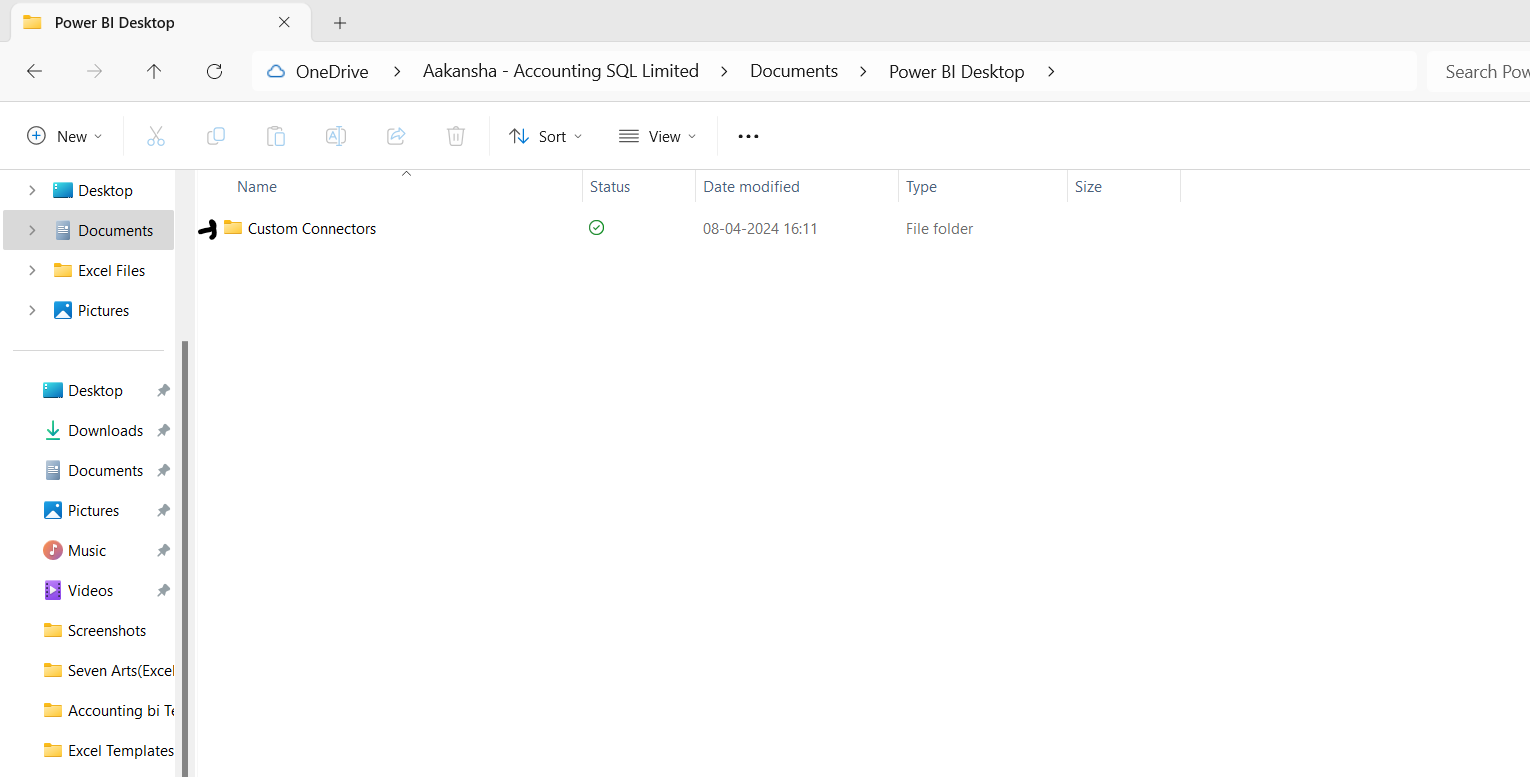Open pinned Videos folder in quick access
The image size is (1530, 777).
[90, 590]
